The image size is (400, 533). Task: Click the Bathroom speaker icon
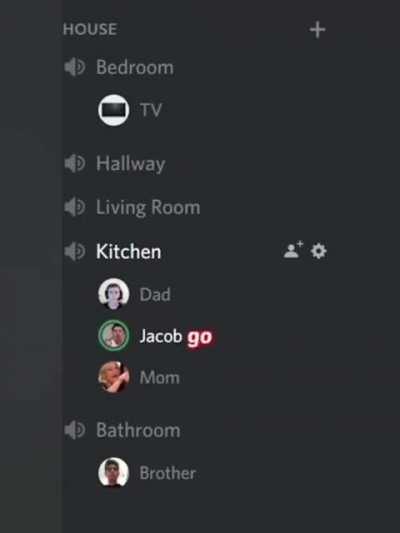pos(74,430)
